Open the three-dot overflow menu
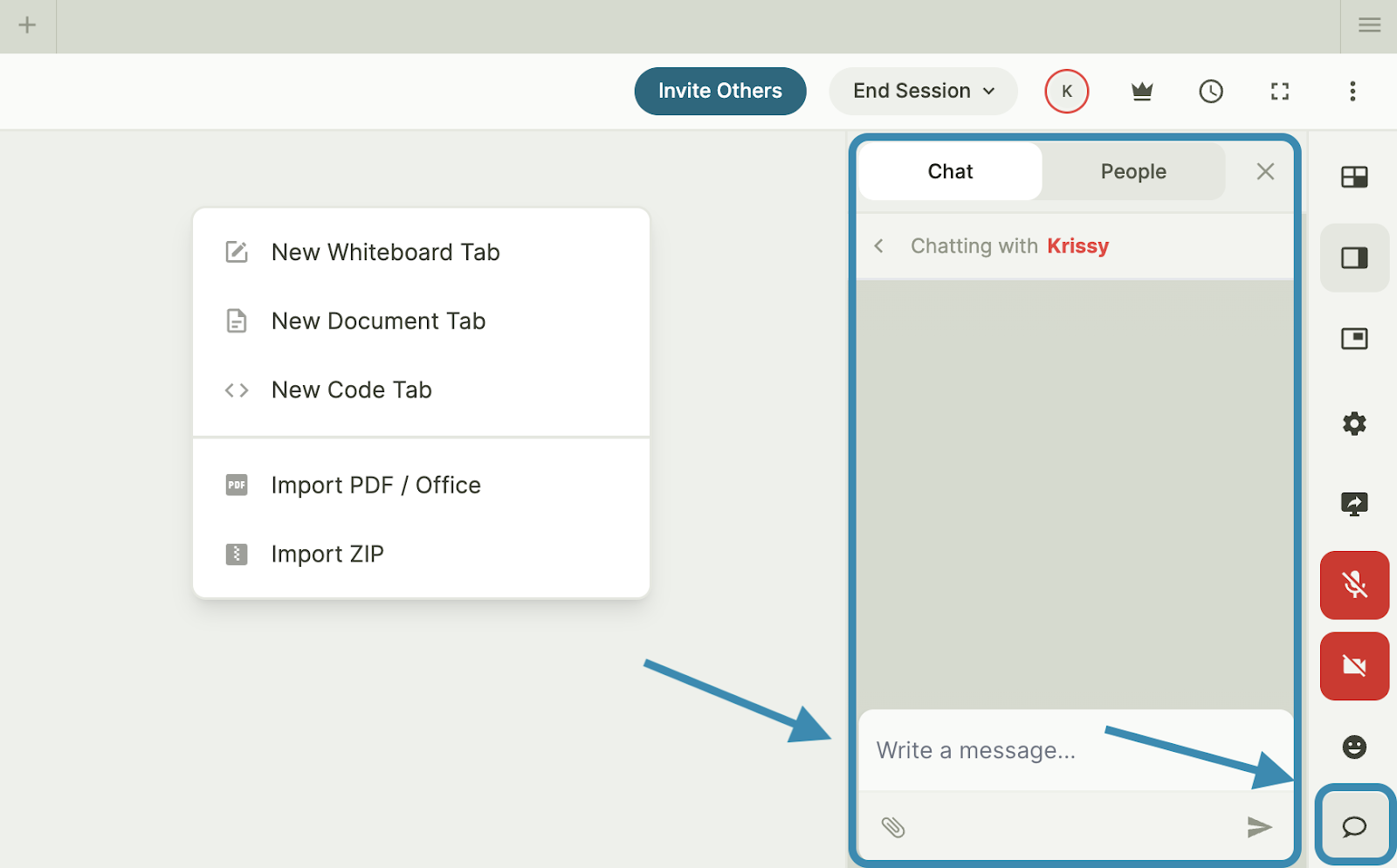Screen dimensions: 1397x868 1352,91
